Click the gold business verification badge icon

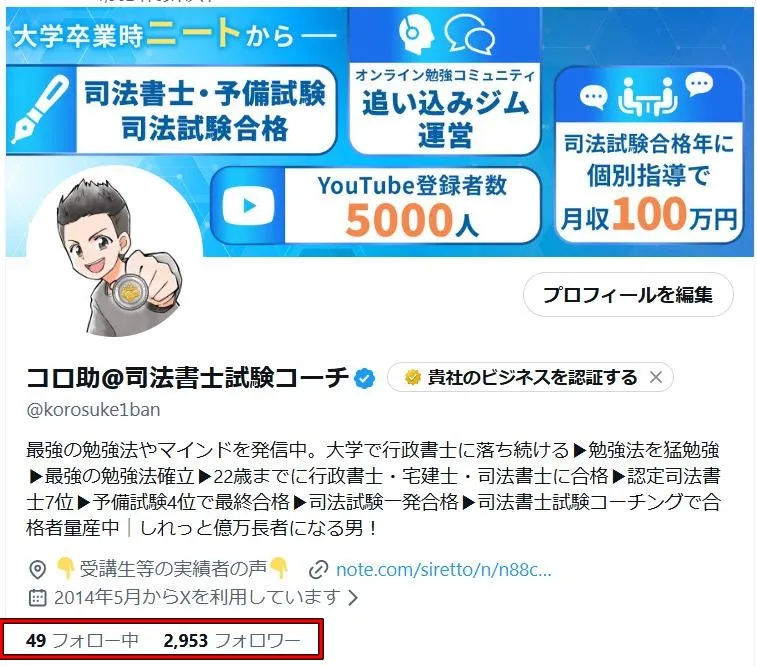412,377
